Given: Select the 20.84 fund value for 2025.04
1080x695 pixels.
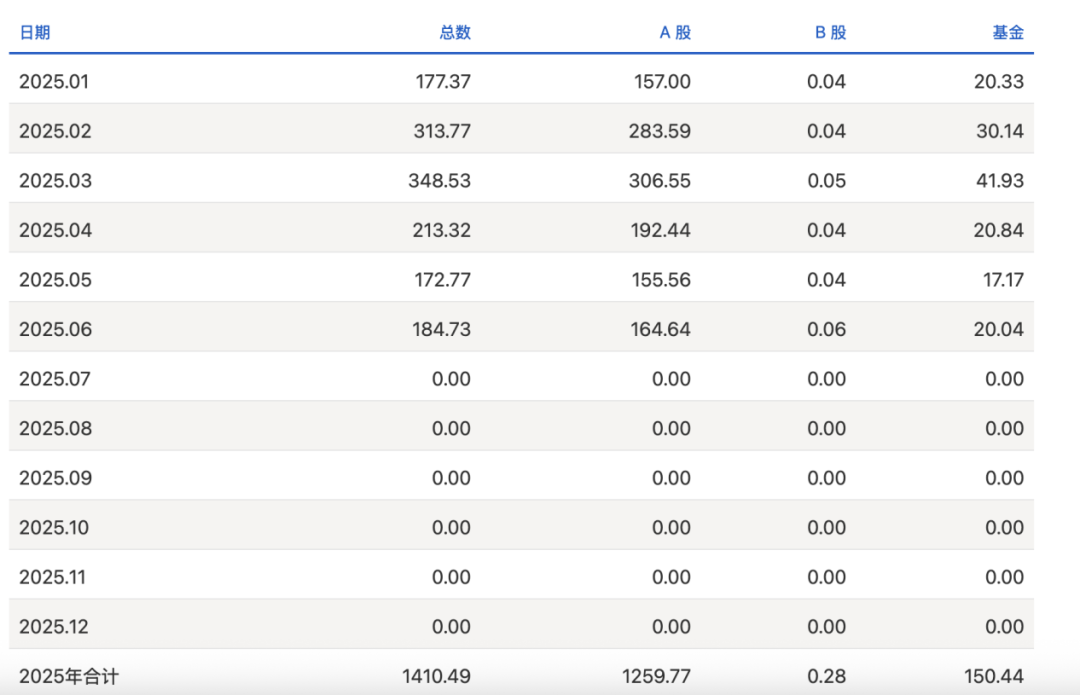Looking at the screenshot, I should (x=998, y=230).
